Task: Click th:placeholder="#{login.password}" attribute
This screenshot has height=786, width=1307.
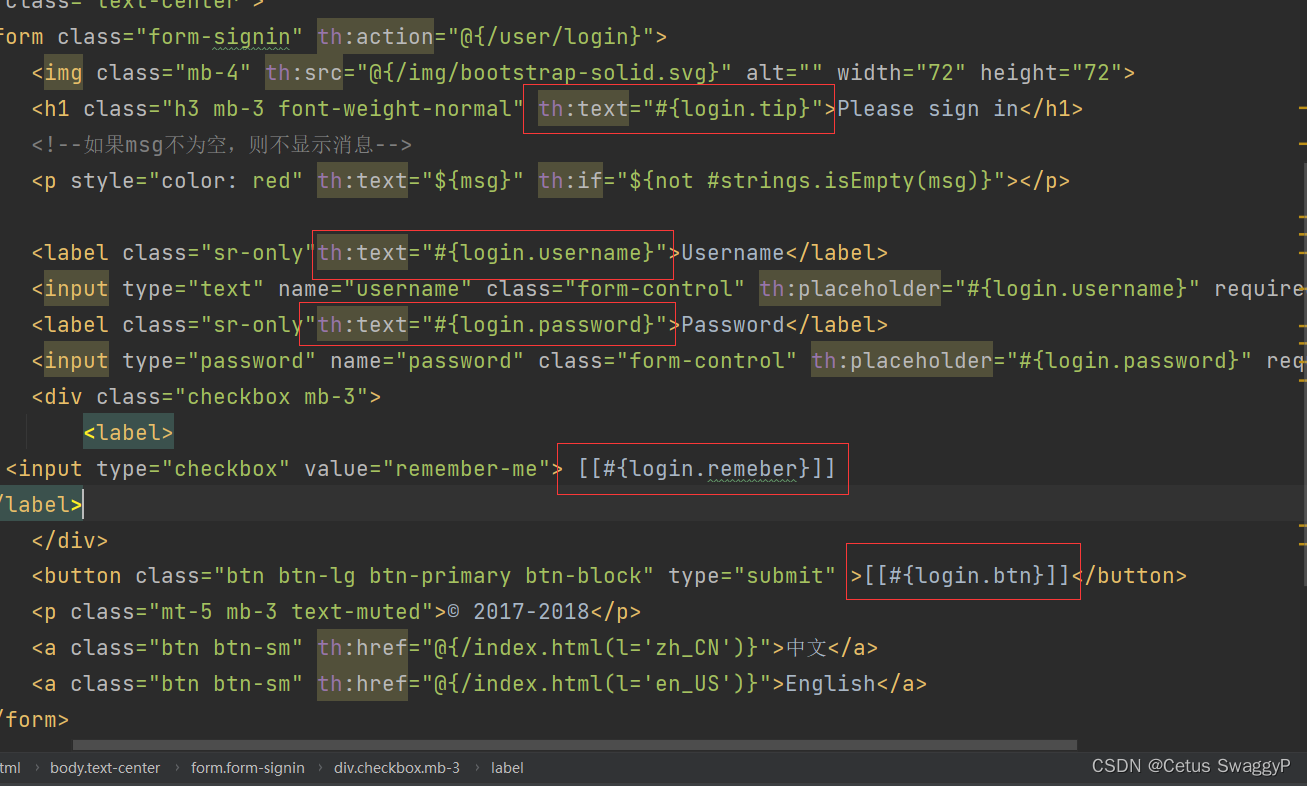Action: (x=1032, y=361)
